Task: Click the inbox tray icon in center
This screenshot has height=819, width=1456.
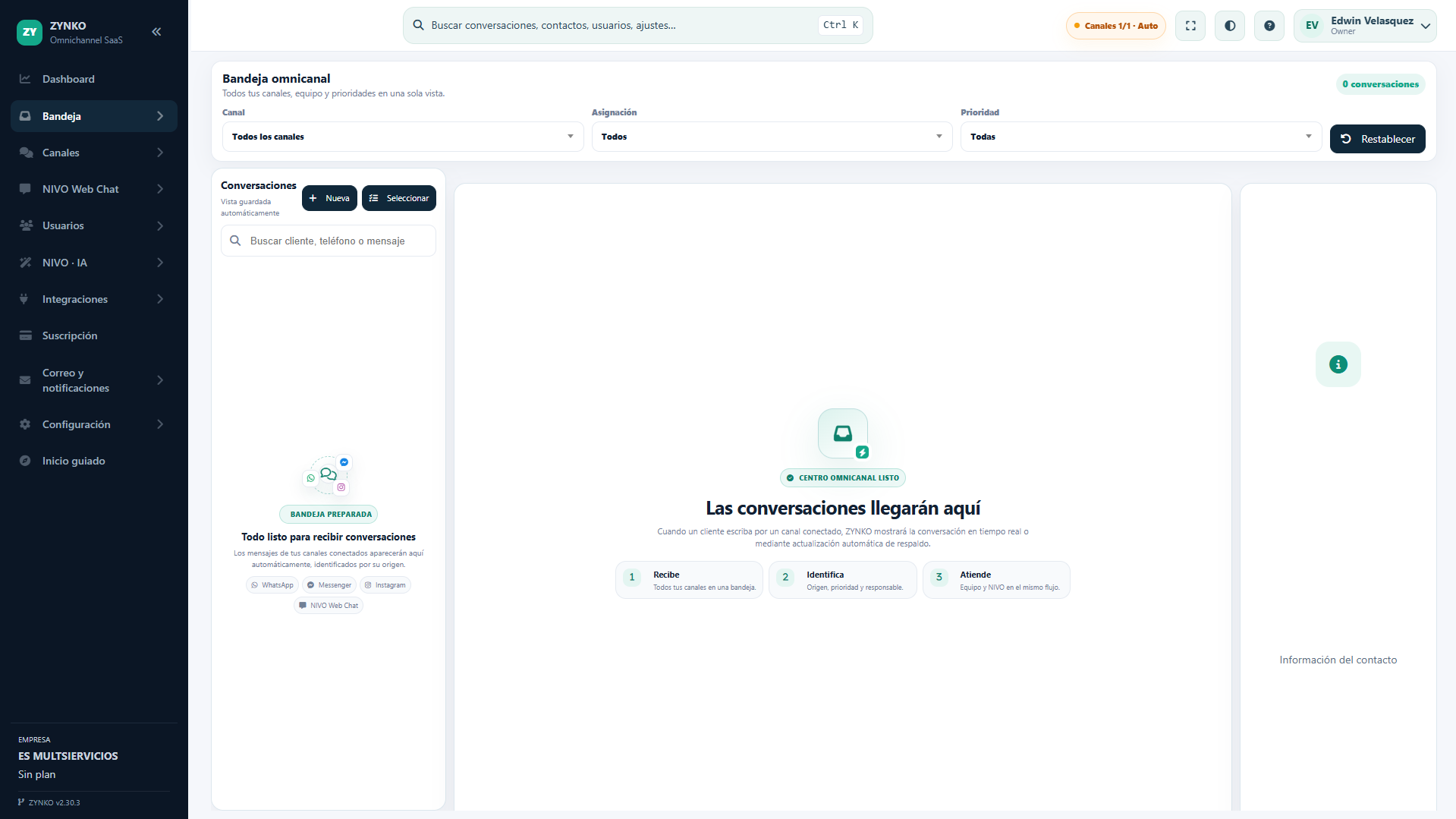Action: pyautogui.click(x=843, y=433)
